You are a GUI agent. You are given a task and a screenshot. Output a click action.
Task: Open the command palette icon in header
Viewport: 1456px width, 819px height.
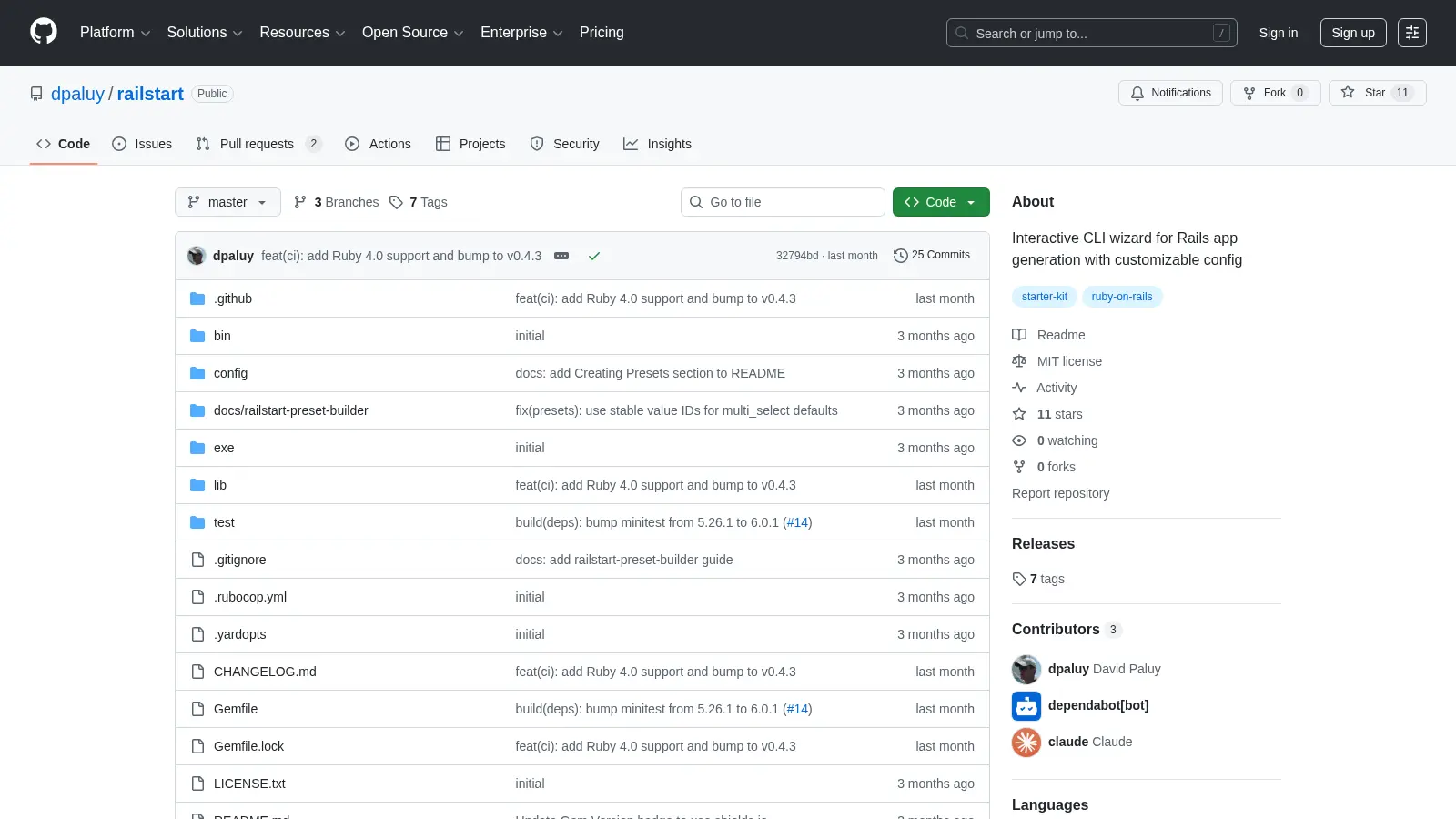point(1412,33)
